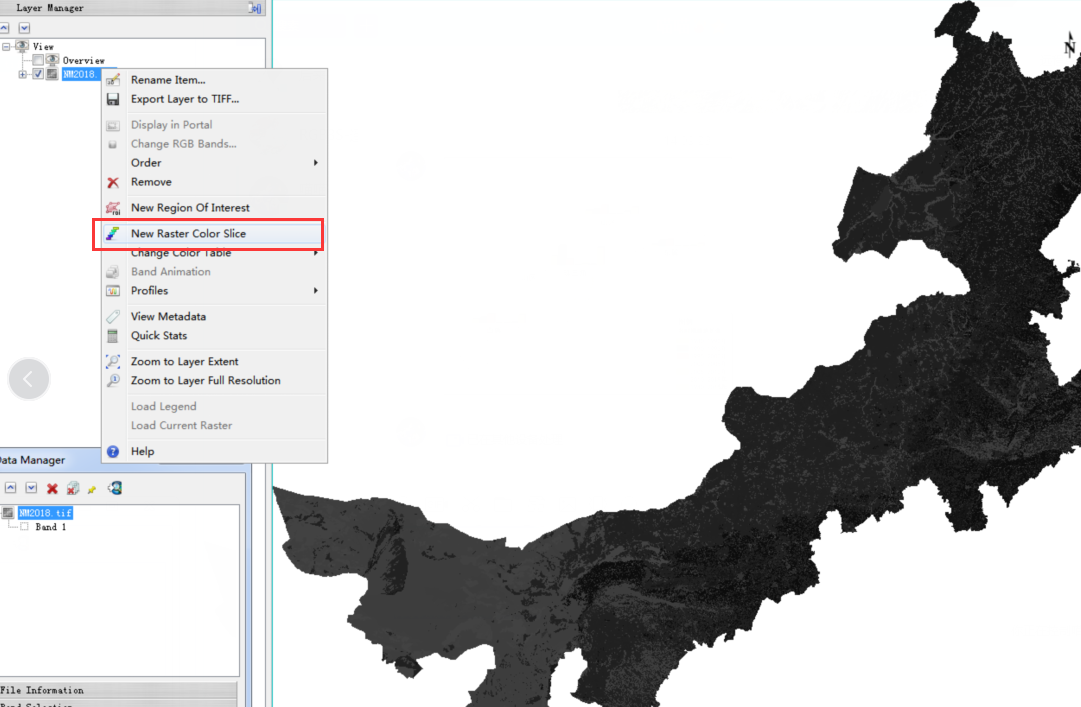Uncheck the NM2018 layer visibility checkbox

point(38,74)
